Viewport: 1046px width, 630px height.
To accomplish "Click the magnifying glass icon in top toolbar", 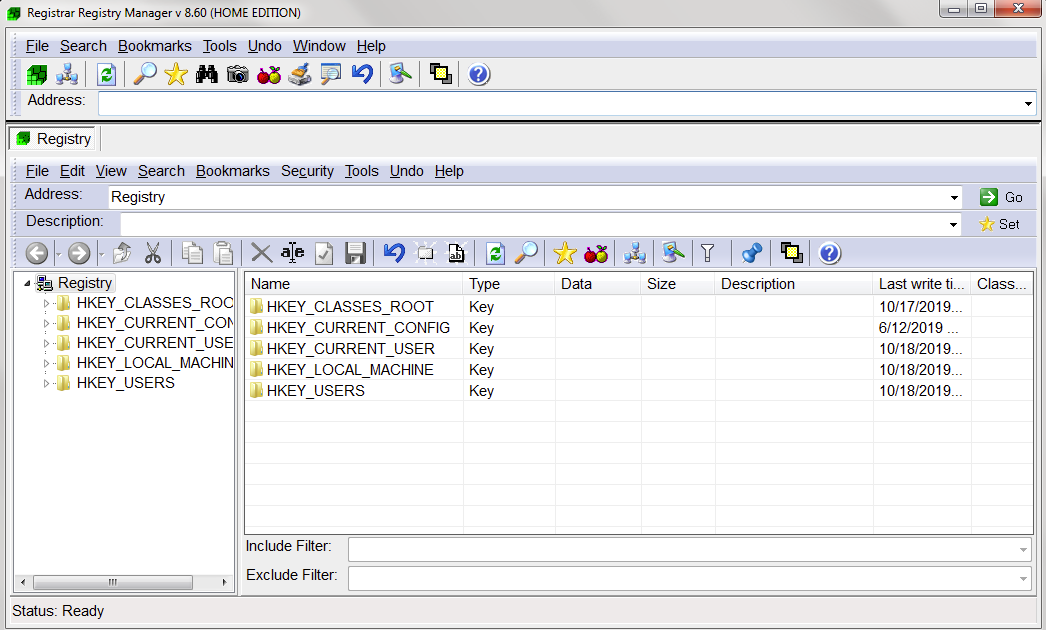I will [144, 73].
